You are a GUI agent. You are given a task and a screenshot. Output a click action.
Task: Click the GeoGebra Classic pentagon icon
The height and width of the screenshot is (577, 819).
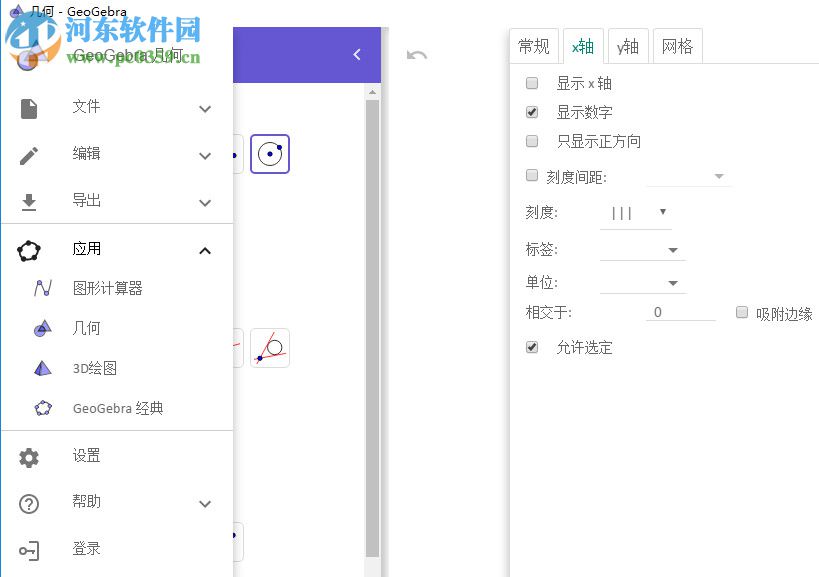[x=43, y=408]
